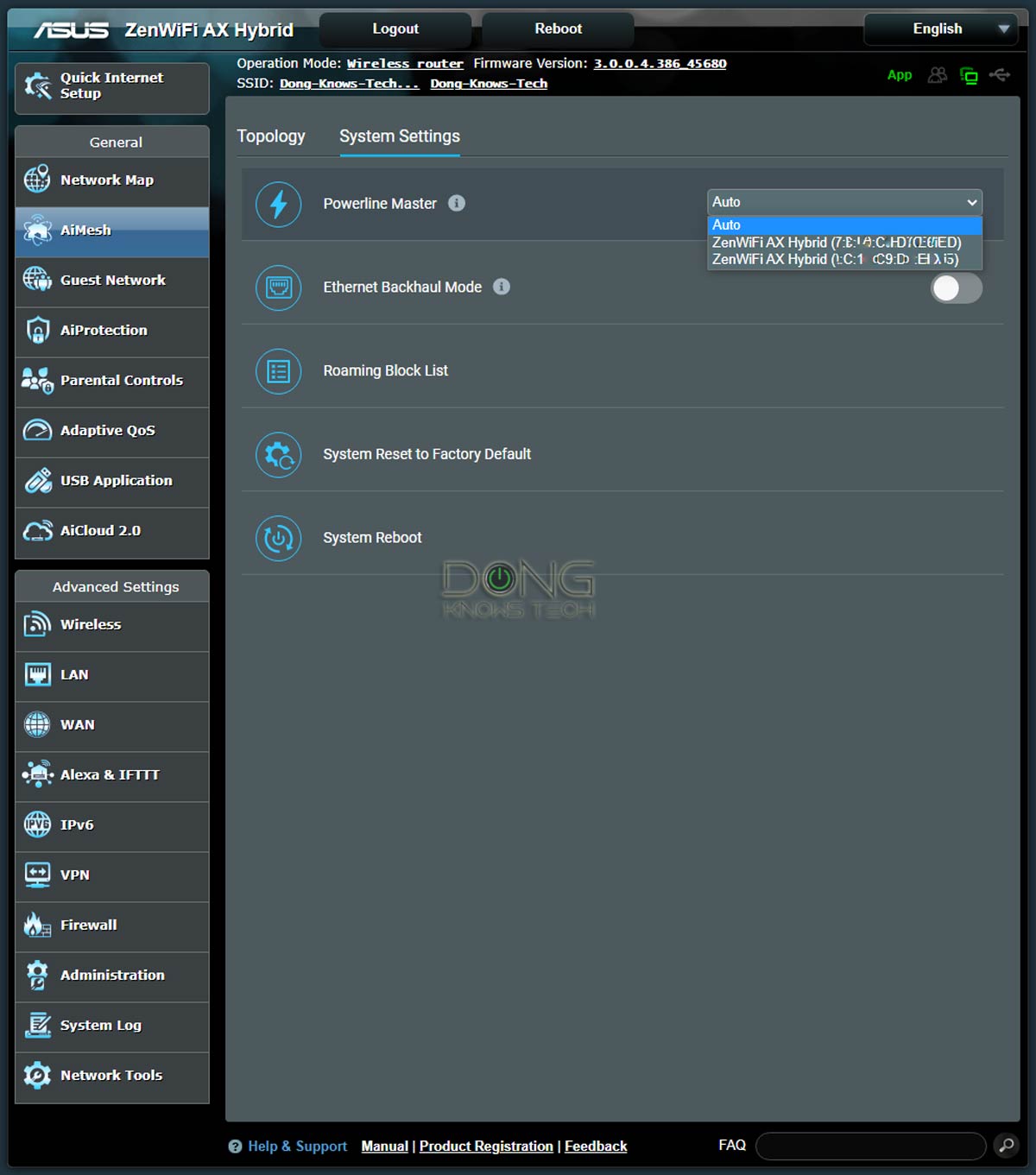Go to Parental Controls icon
This screenshot has height=1175, width=1036.
tap(37, 380)
